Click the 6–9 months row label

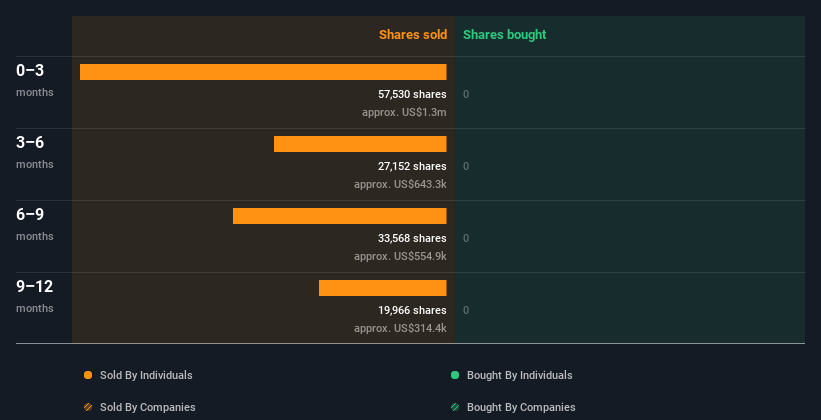pos(35,224)
